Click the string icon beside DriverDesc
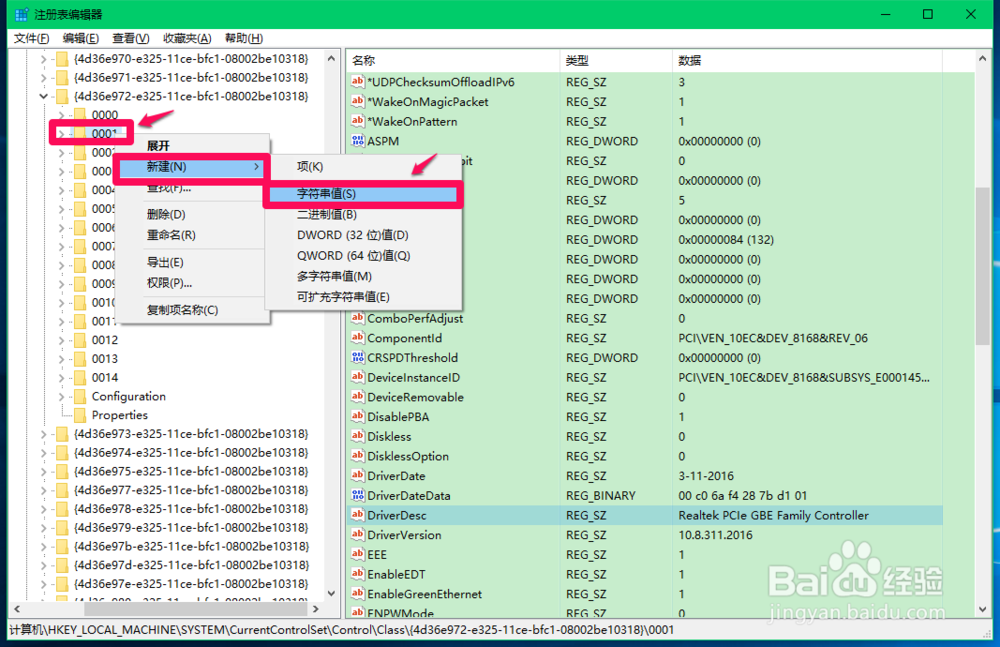The height and width of the screenshot is (647, 1000). click(358, 515)
